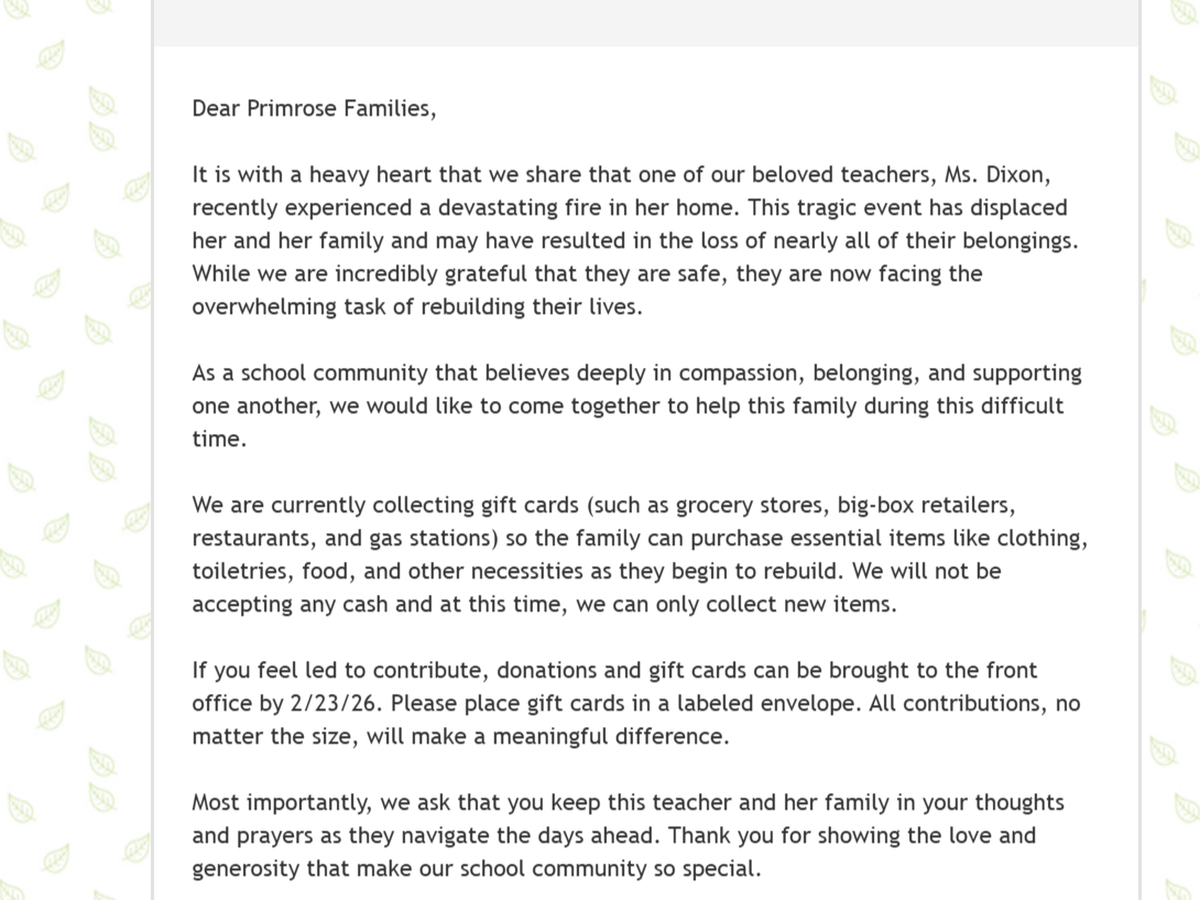
Task: Click the "Dear Primrose Families," greeting line
Action: pyautogui.click(x=314, y=109)
